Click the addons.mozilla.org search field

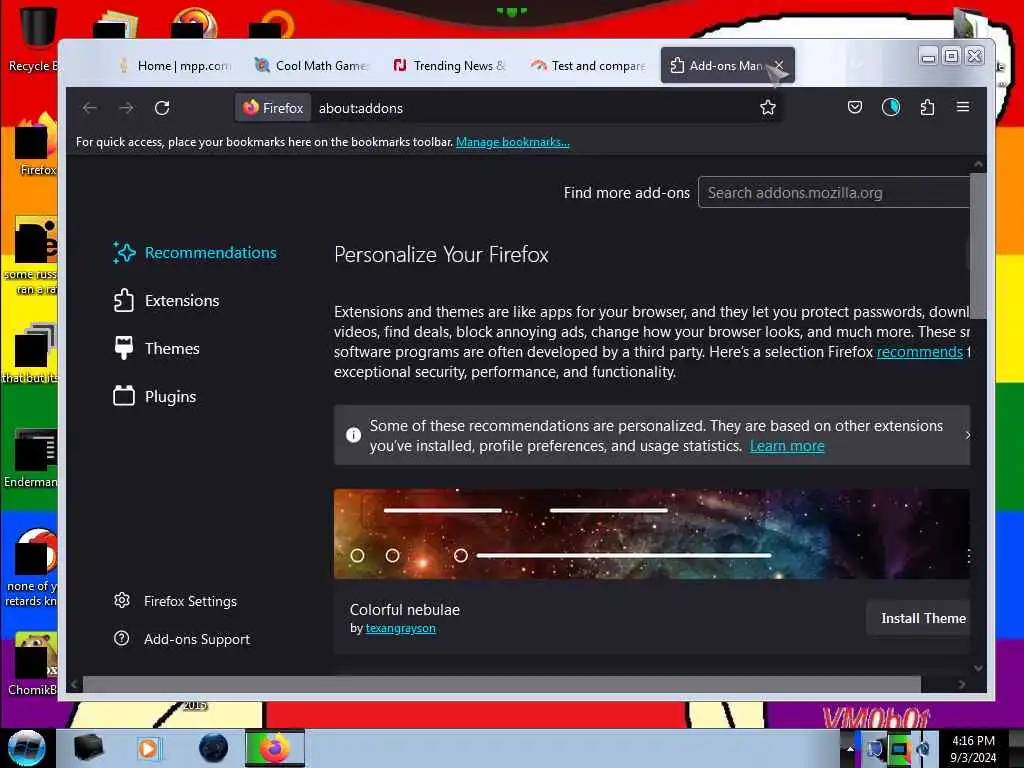[834, 193]
